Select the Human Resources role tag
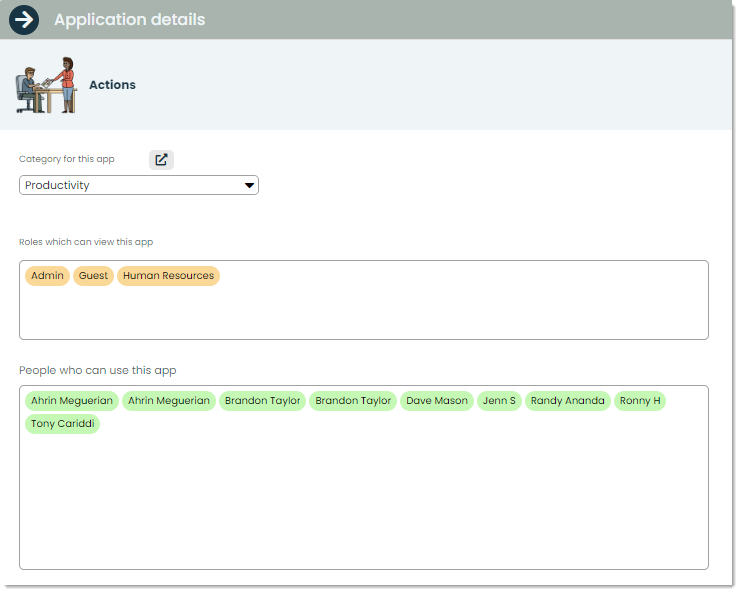The width and height of the screenshot is (740, 593). [168, 276]
